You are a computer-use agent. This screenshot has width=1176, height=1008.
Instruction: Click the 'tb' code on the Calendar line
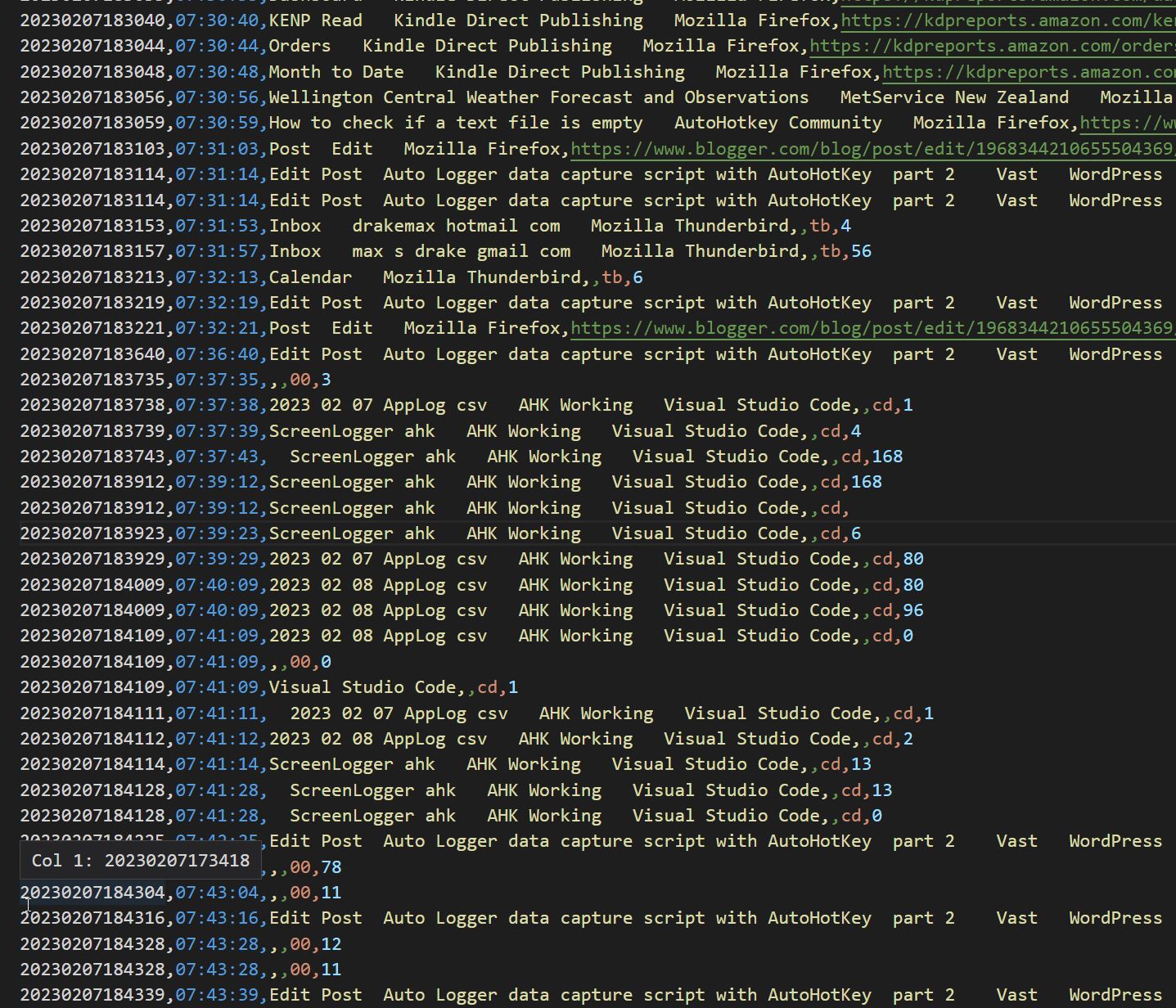click(611, 277)
